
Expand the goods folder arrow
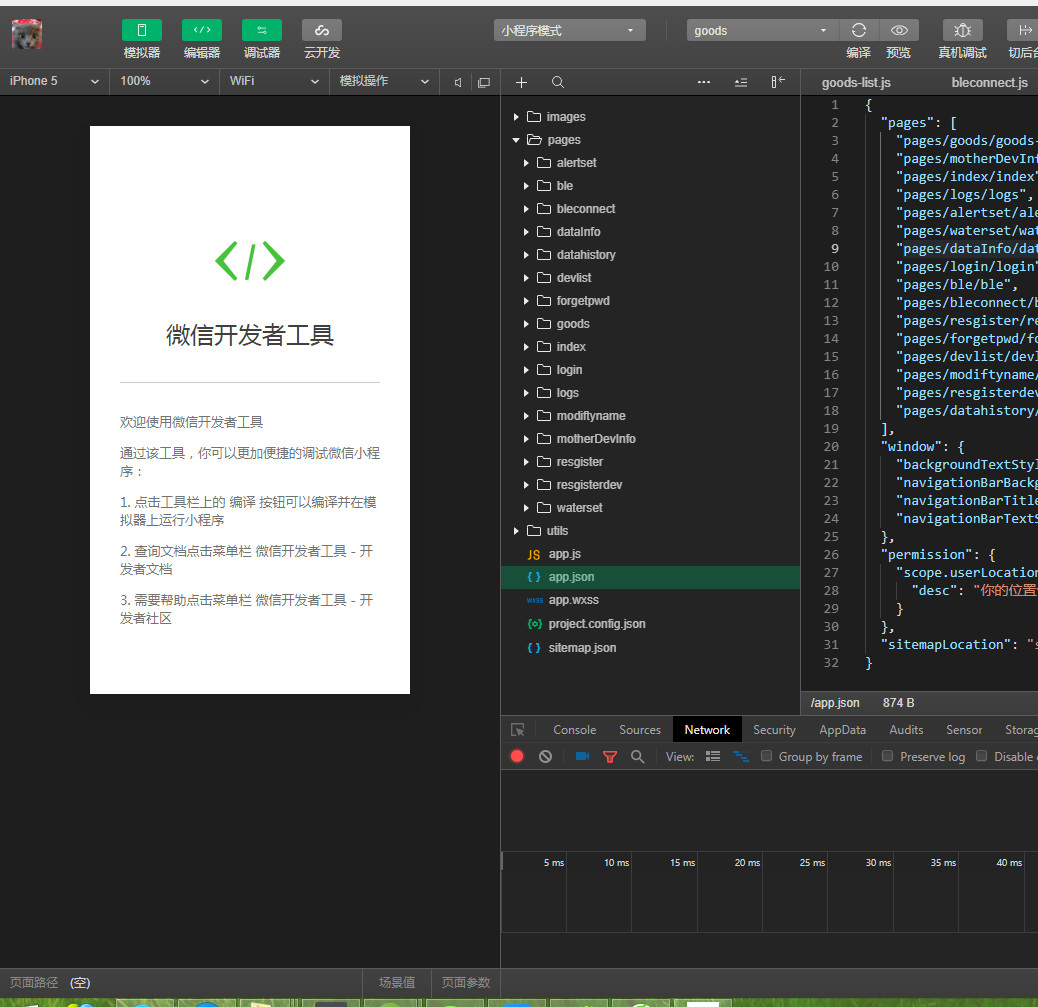(x=526, y=324)
